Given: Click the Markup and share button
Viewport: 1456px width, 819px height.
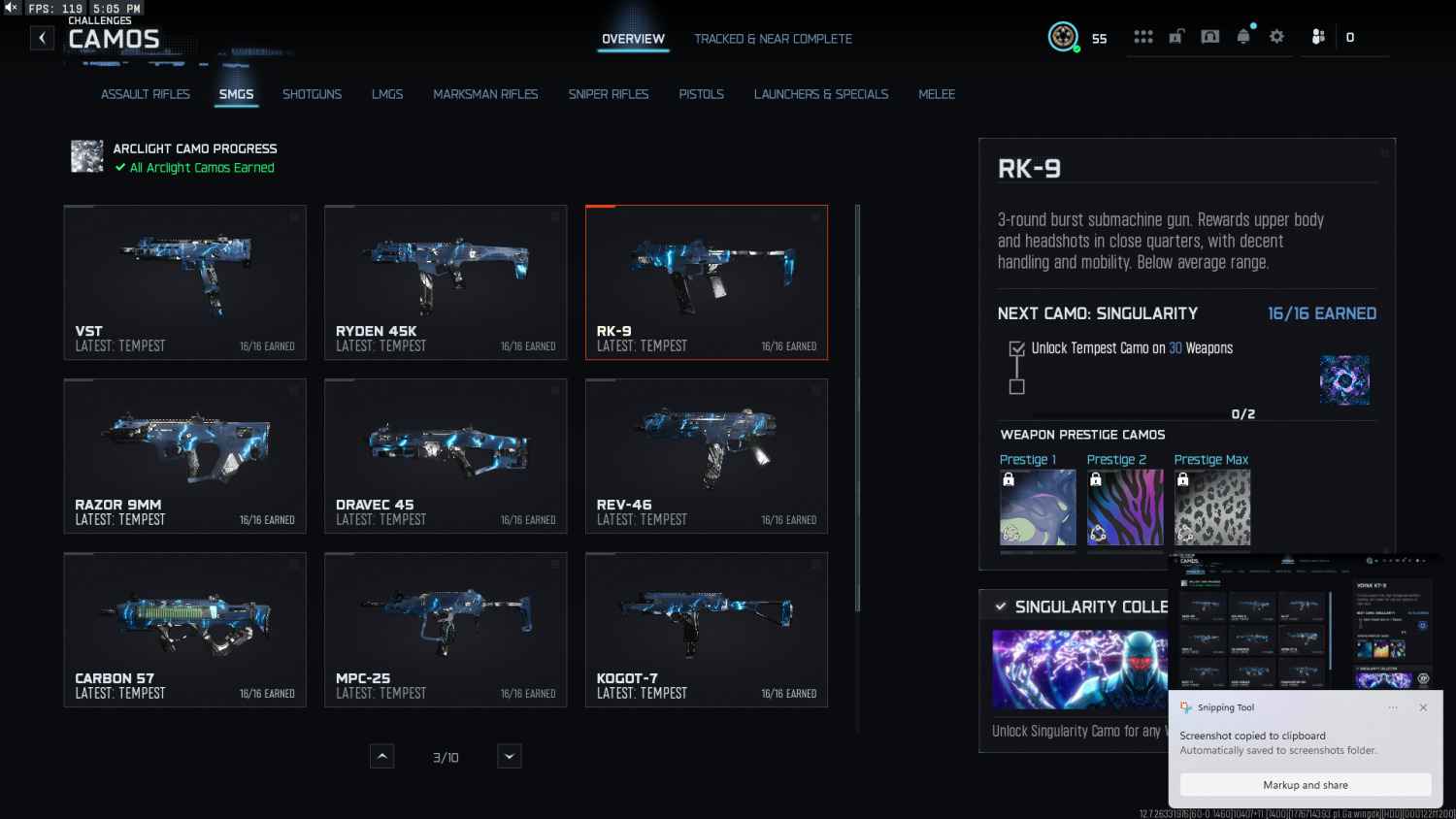Looking at the screenshot, I should click(1305, 785).
